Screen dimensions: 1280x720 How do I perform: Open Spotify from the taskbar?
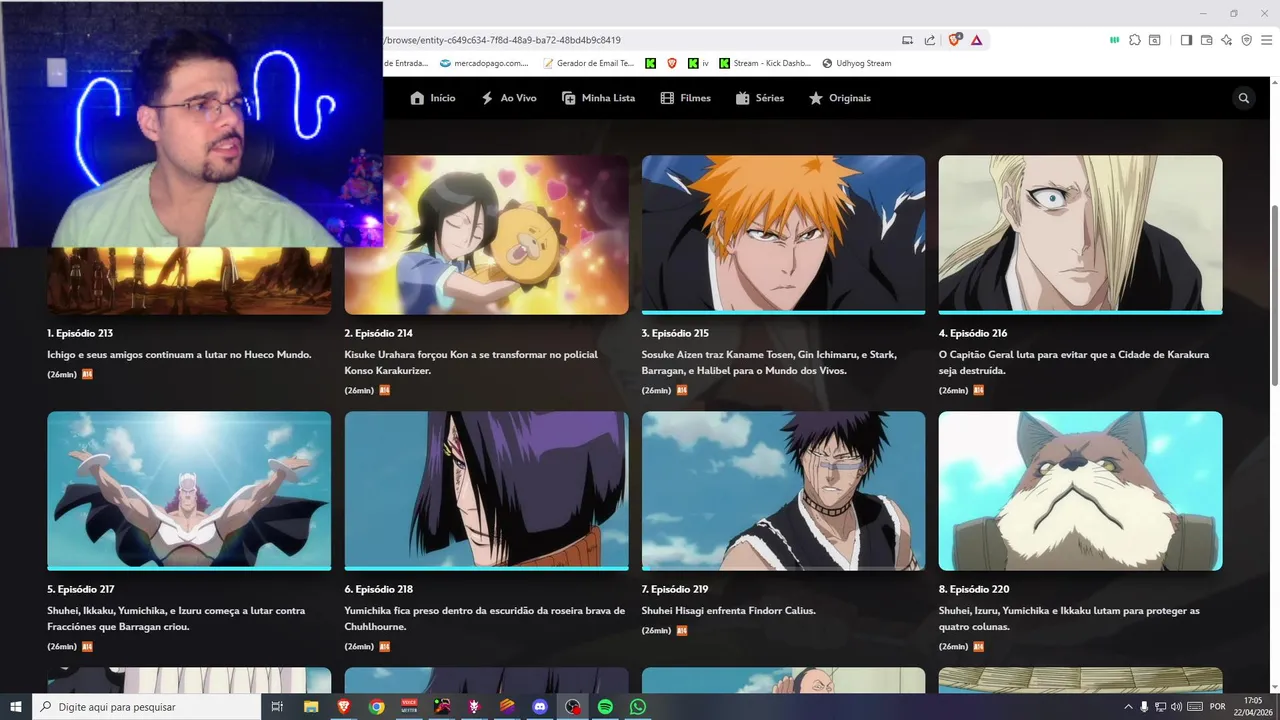pyautogui.click(x=605, y=707)
